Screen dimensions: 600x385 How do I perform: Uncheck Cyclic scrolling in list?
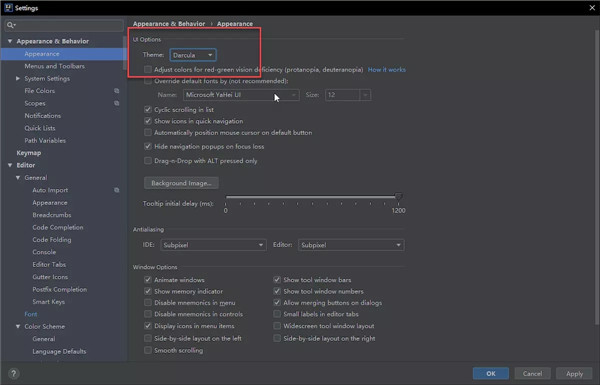148,109
